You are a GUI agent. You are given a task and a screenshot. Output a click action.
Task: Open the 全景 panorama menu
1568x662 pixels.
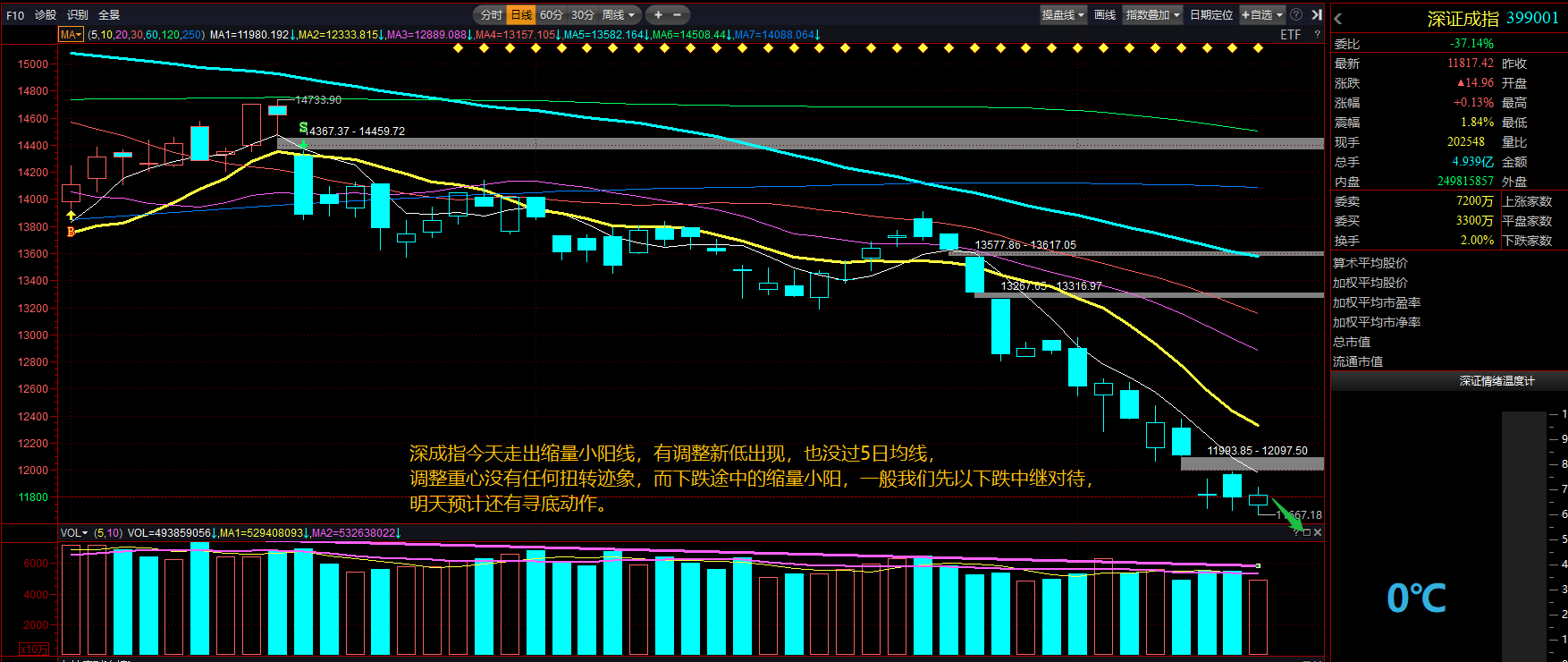109,14
